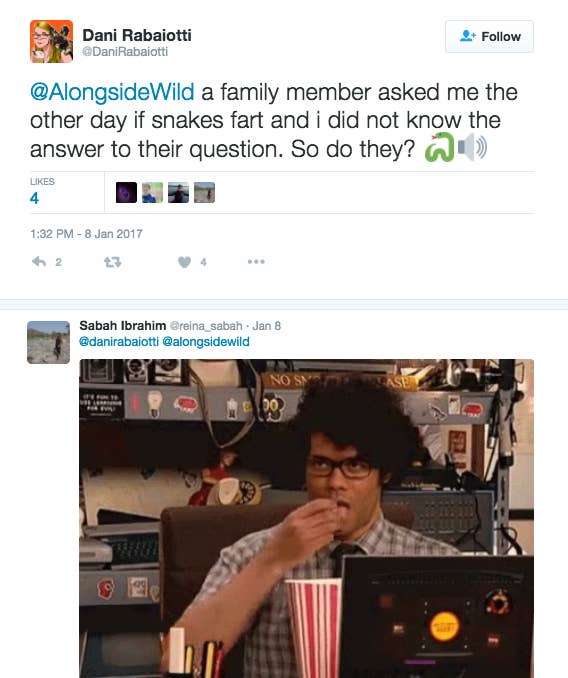View the fourth liker avatar

(204, 192)
